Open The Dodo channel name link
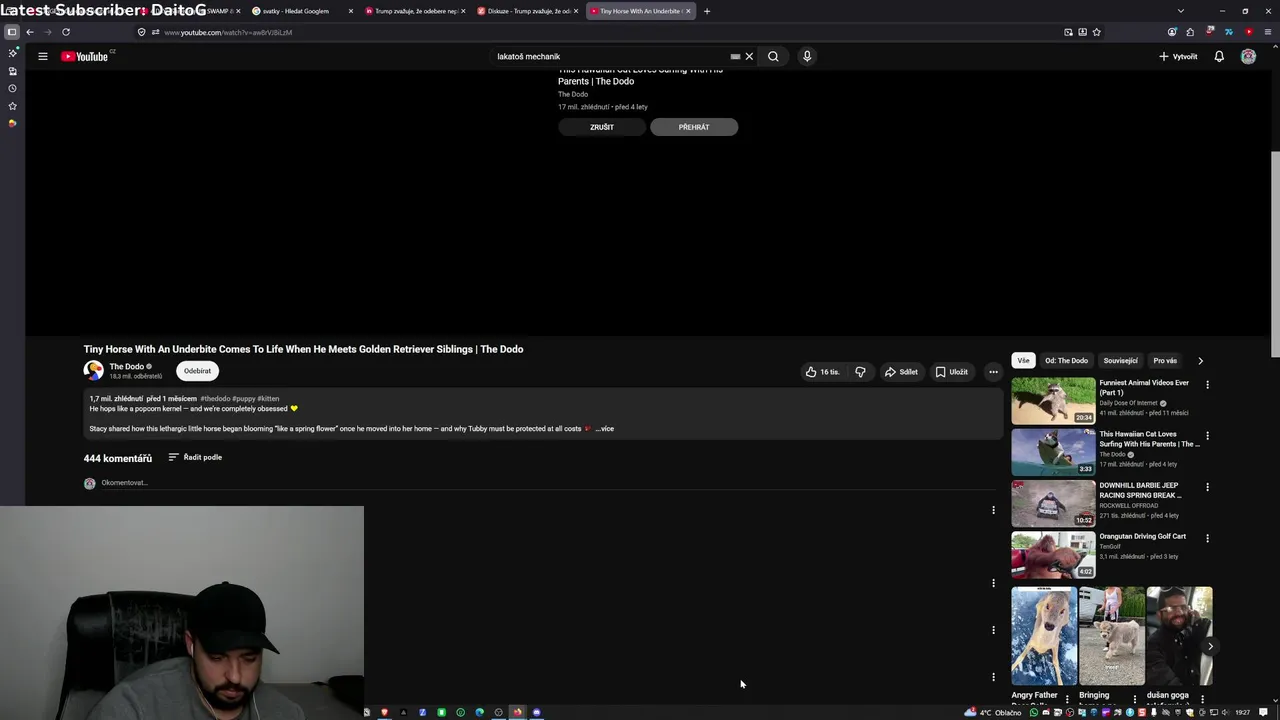 [126, 367]
